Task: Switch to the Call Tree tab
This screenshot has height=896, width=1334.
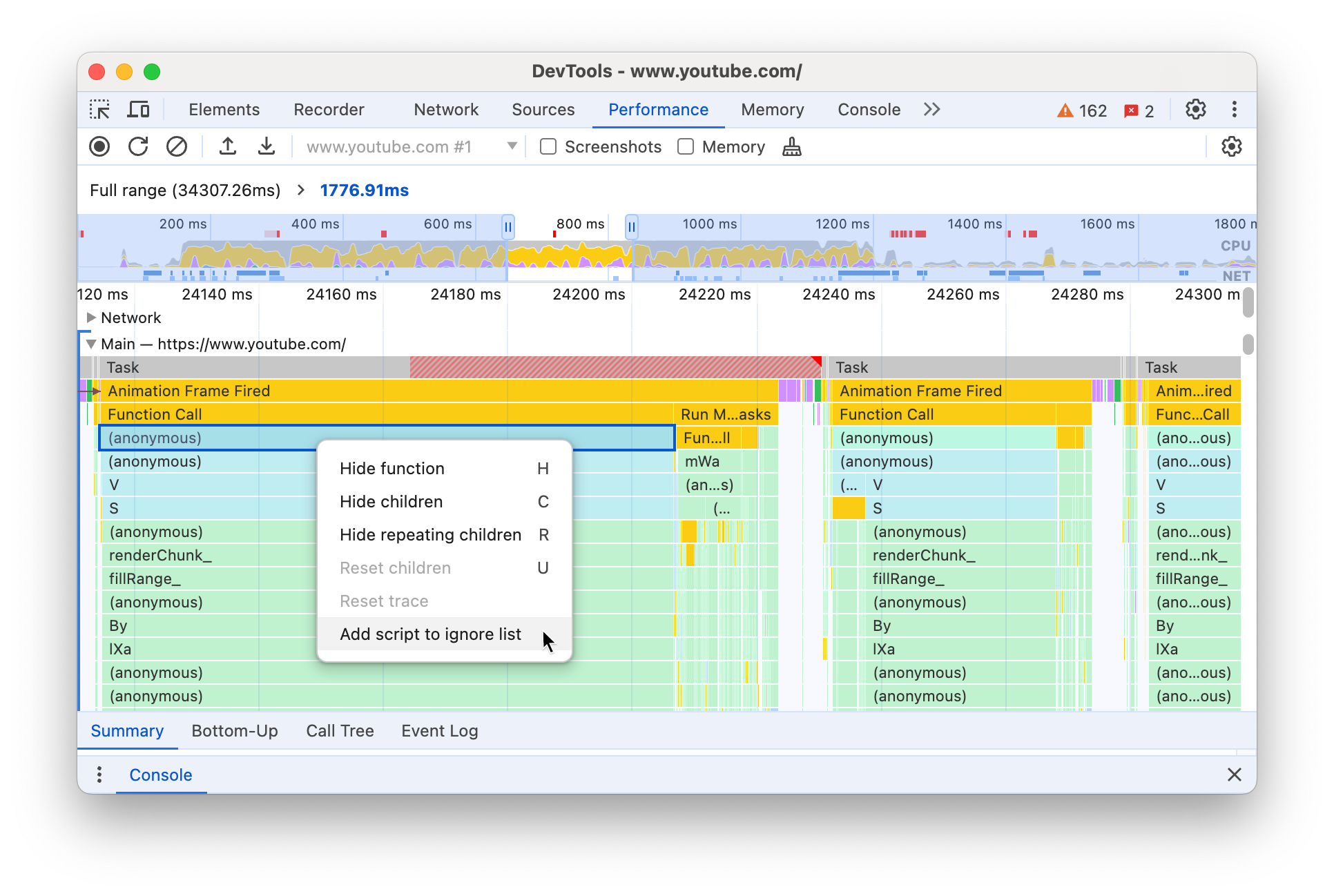Action: point(340,730)
